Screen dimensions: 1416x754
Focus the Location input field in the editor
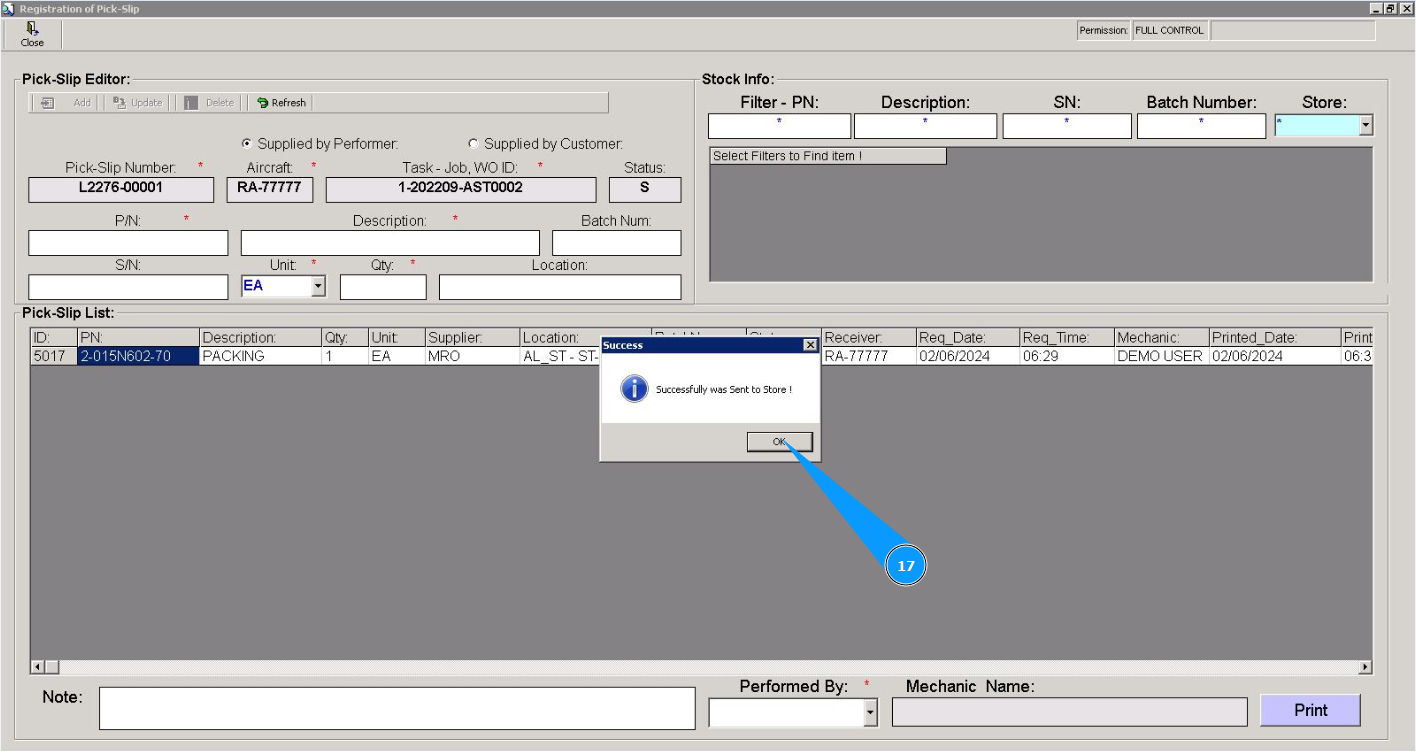(x=560, y=287)
